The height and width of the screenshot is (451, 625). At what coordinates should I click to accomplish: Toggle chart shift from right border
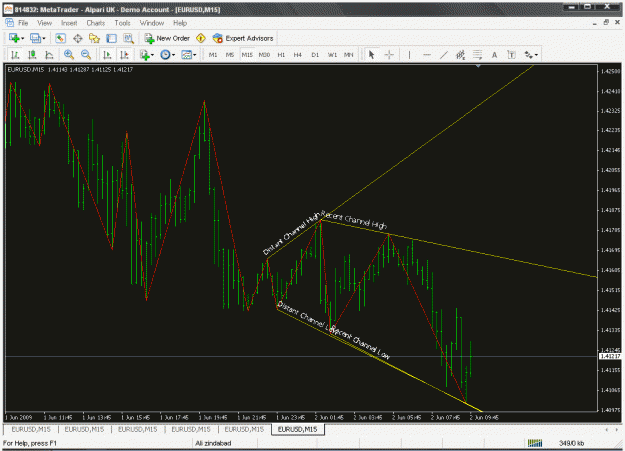(124, 55)
